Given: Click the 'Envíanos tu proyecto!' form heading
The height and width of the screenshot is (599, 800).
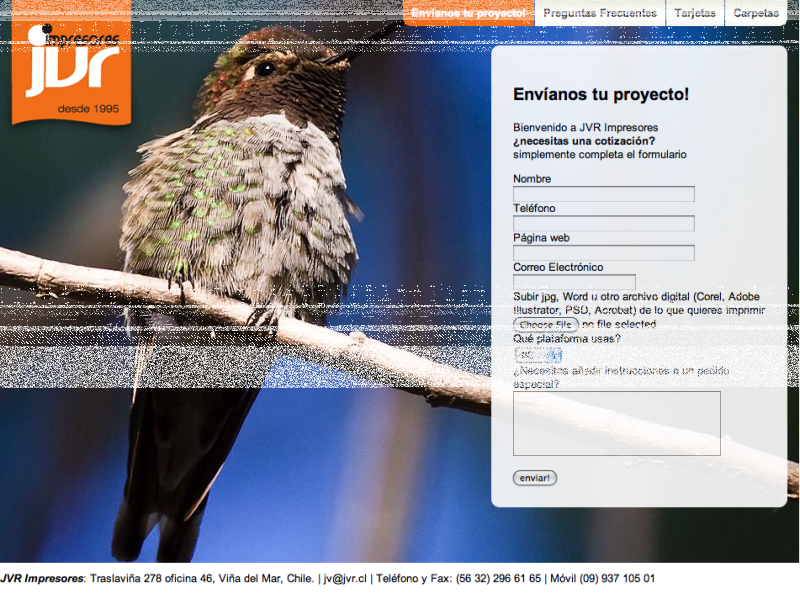Looking at the screenshot, I should pyautogui.click(x=601, y=94).
